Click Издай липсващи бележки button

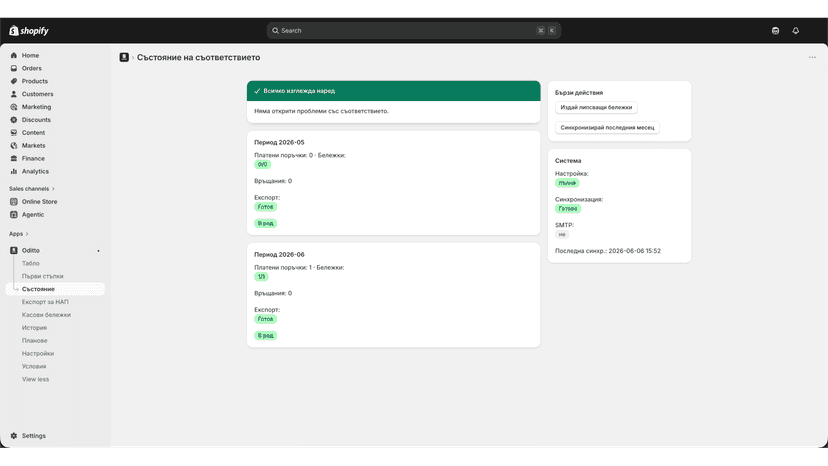click(596, 107)
